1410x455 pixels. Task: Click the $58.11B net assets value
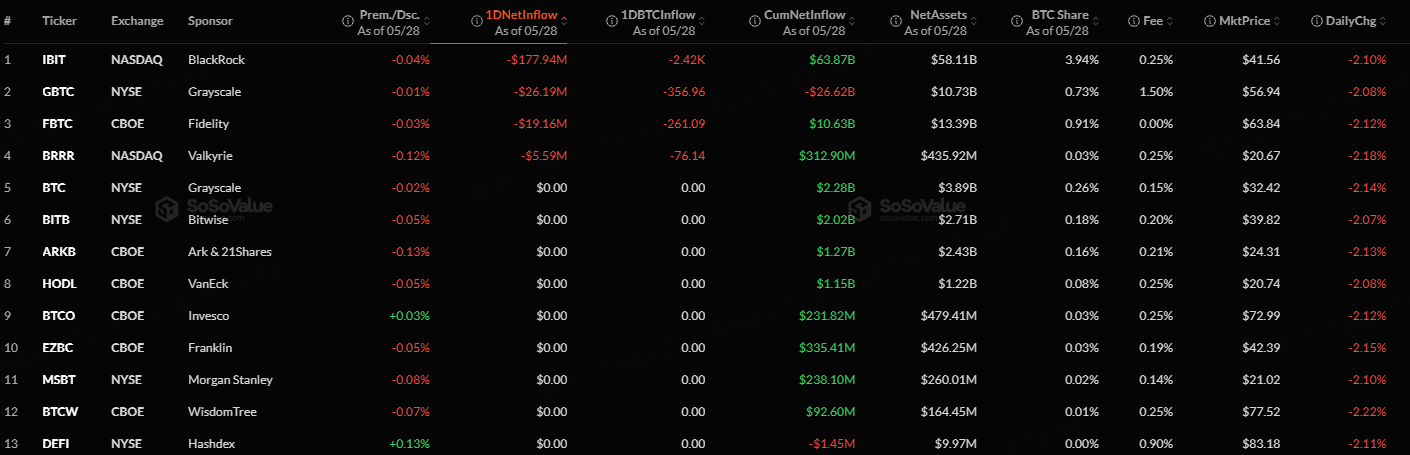coord(954,60)
